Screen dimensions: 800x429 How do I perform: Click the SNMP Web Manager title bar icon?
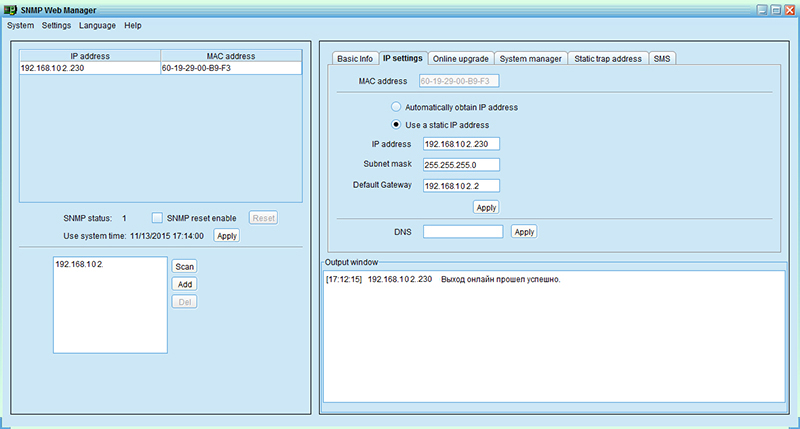pyautogui.click(x=10, y=10)
